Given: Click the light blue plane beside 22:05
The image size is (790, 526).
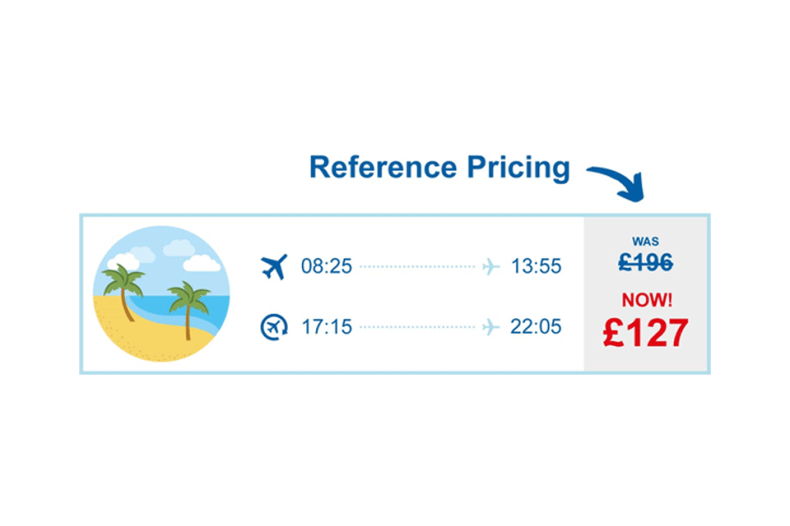Looking at the screenshot, I should [490, 326].
